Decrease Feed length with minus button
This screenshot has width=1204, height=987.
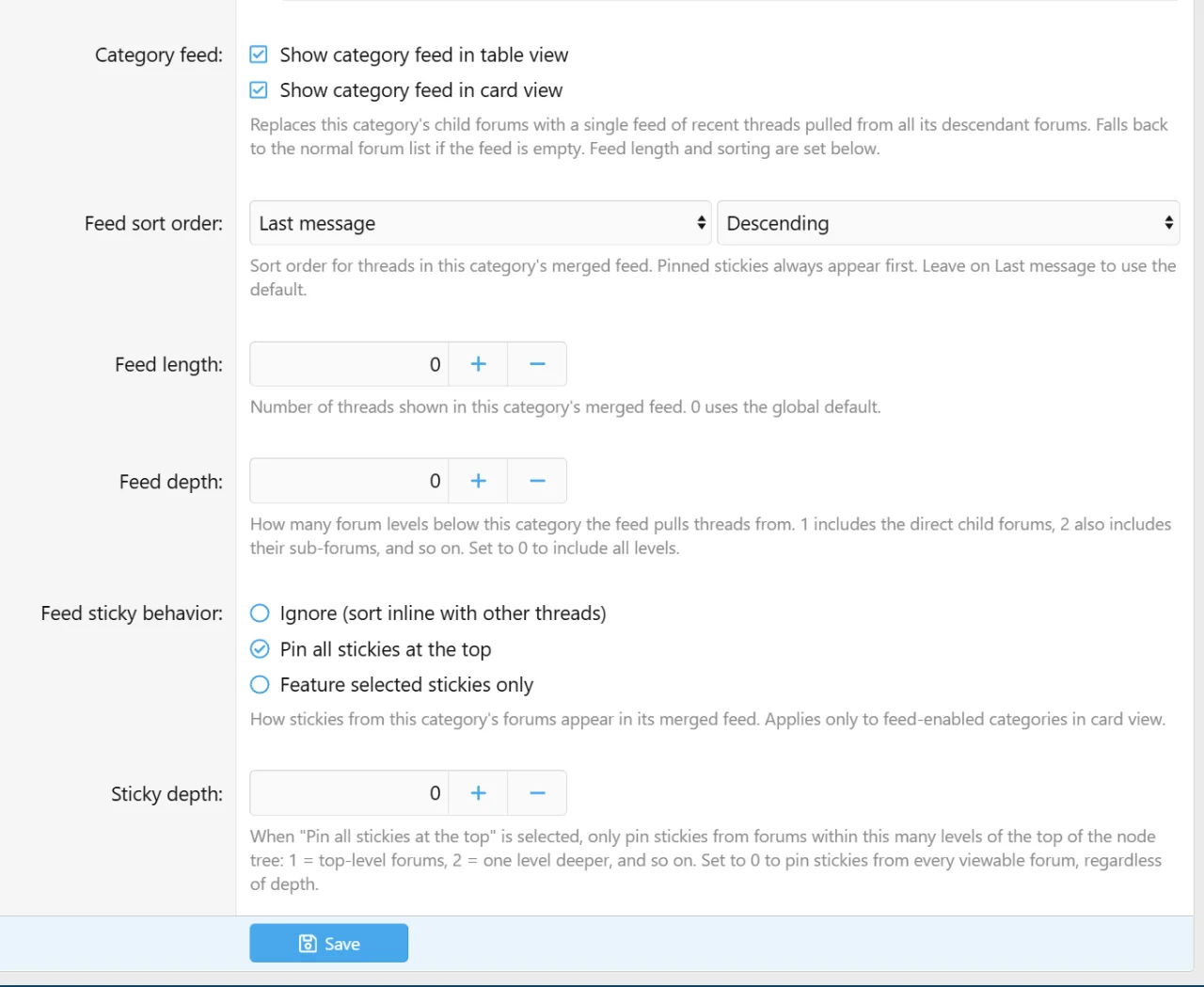(537, 364)
